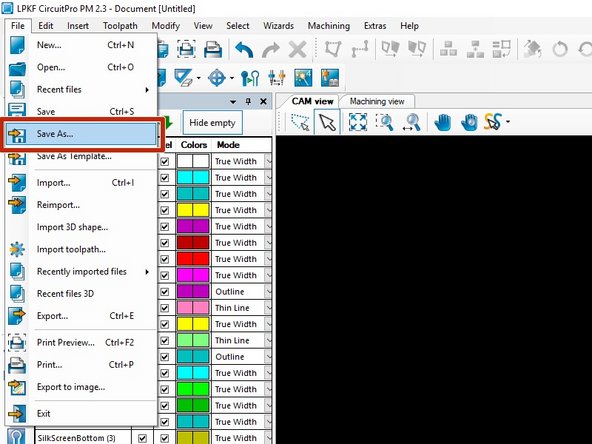Open Mode dropdown of teal Outline row
592x444 pixels.
tap(268, 357)
